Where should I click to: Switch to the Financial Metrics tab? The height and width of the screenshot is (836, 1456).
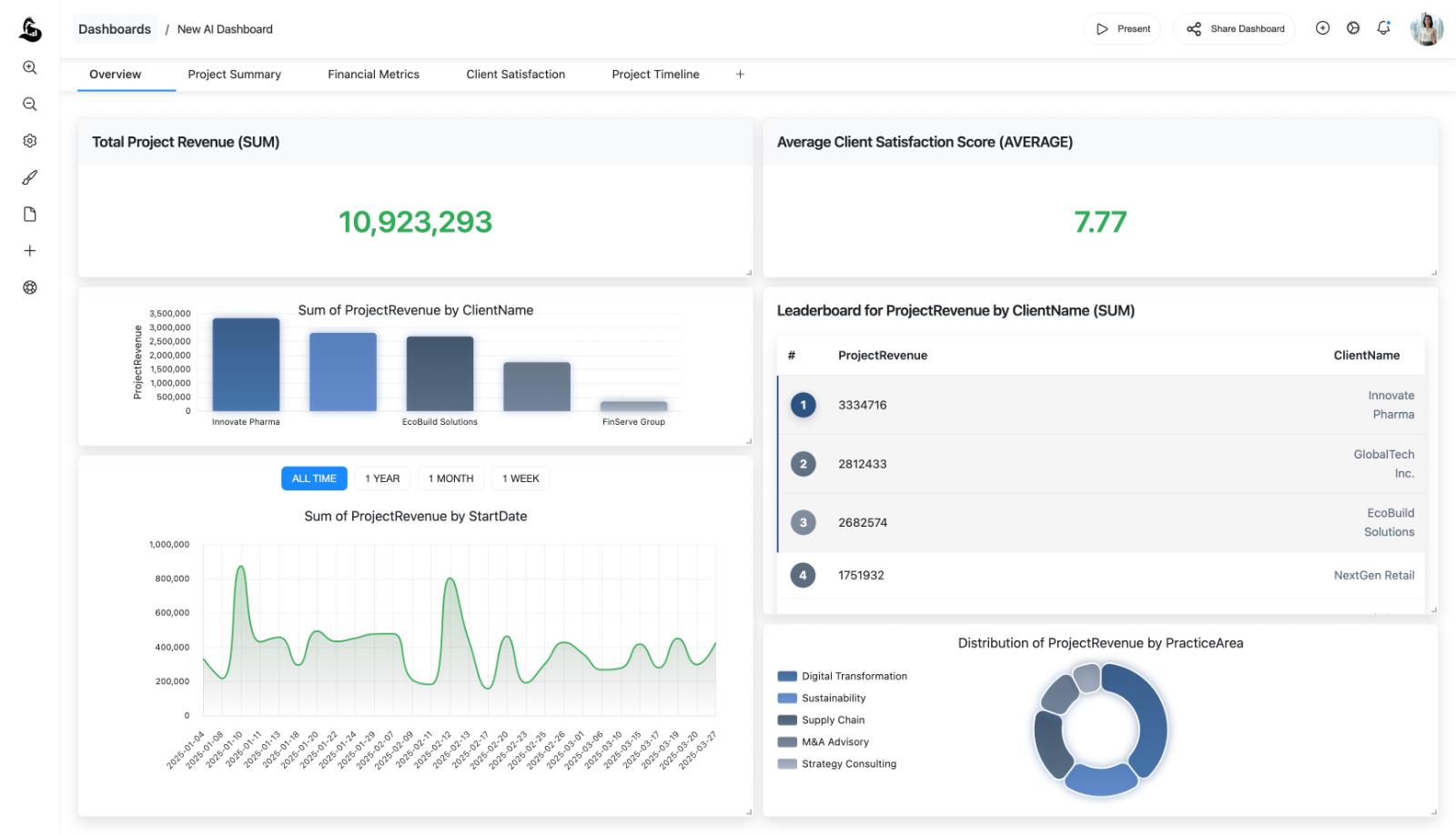tap(373, 75)
